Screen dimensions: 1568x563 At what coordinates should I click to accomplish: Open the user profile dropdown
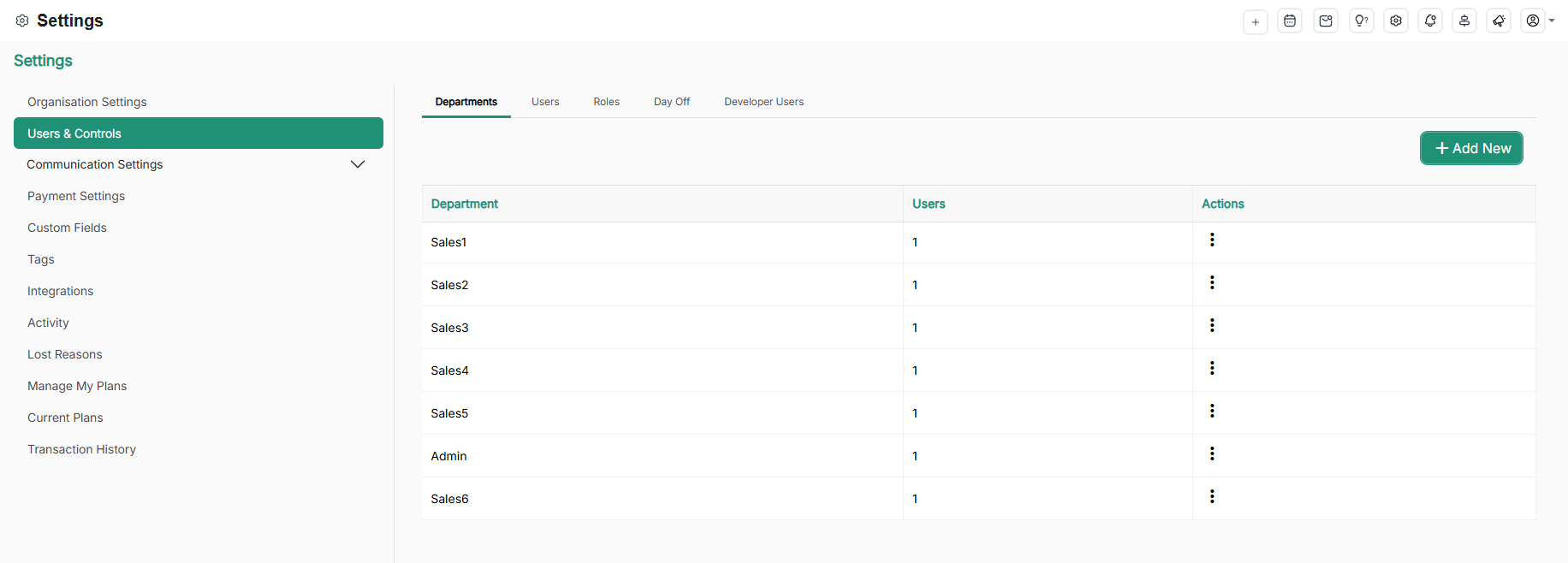pos(1538,21)
